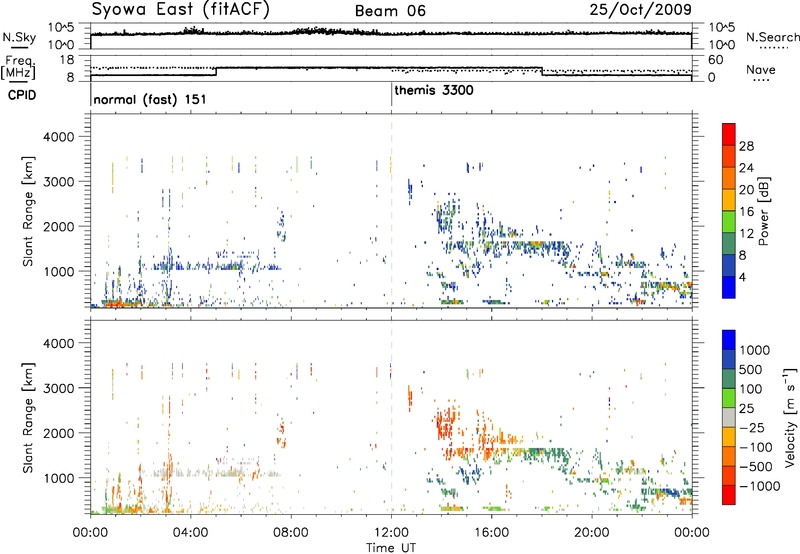The width and height of the screenshot is (800, 554).
Task: Click the '8' Power colorbar label
Action: (742, 255)
